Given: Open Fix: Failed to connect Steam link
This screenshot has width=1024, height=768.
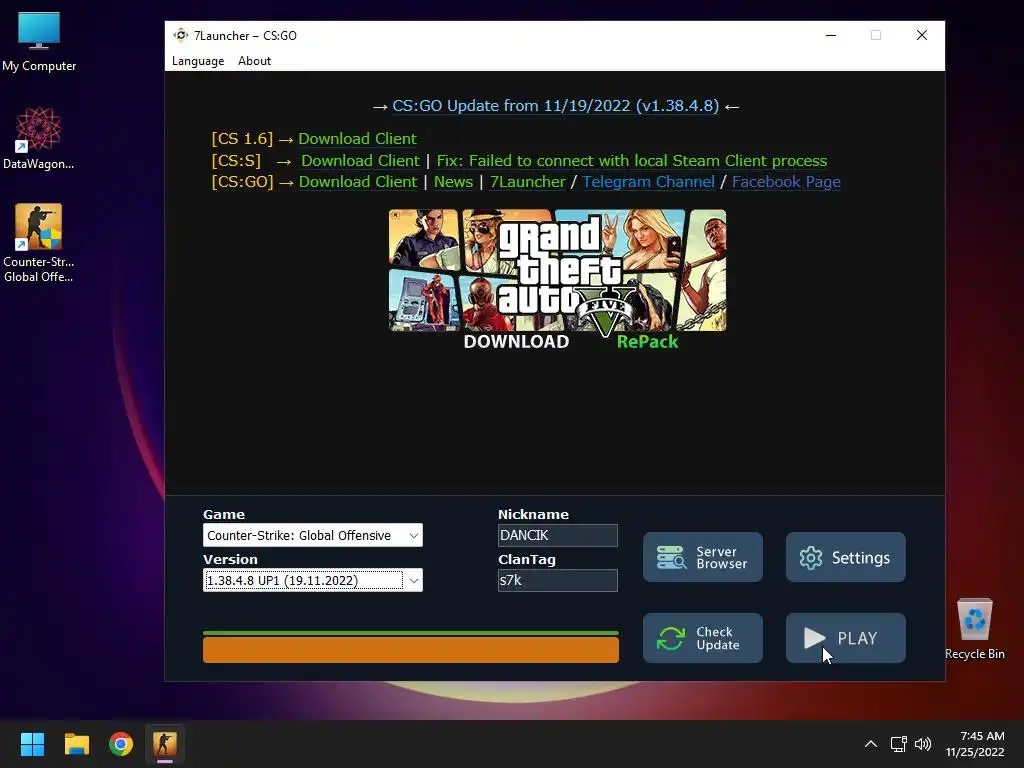Looking at the screenshot, I should point(632,161).
